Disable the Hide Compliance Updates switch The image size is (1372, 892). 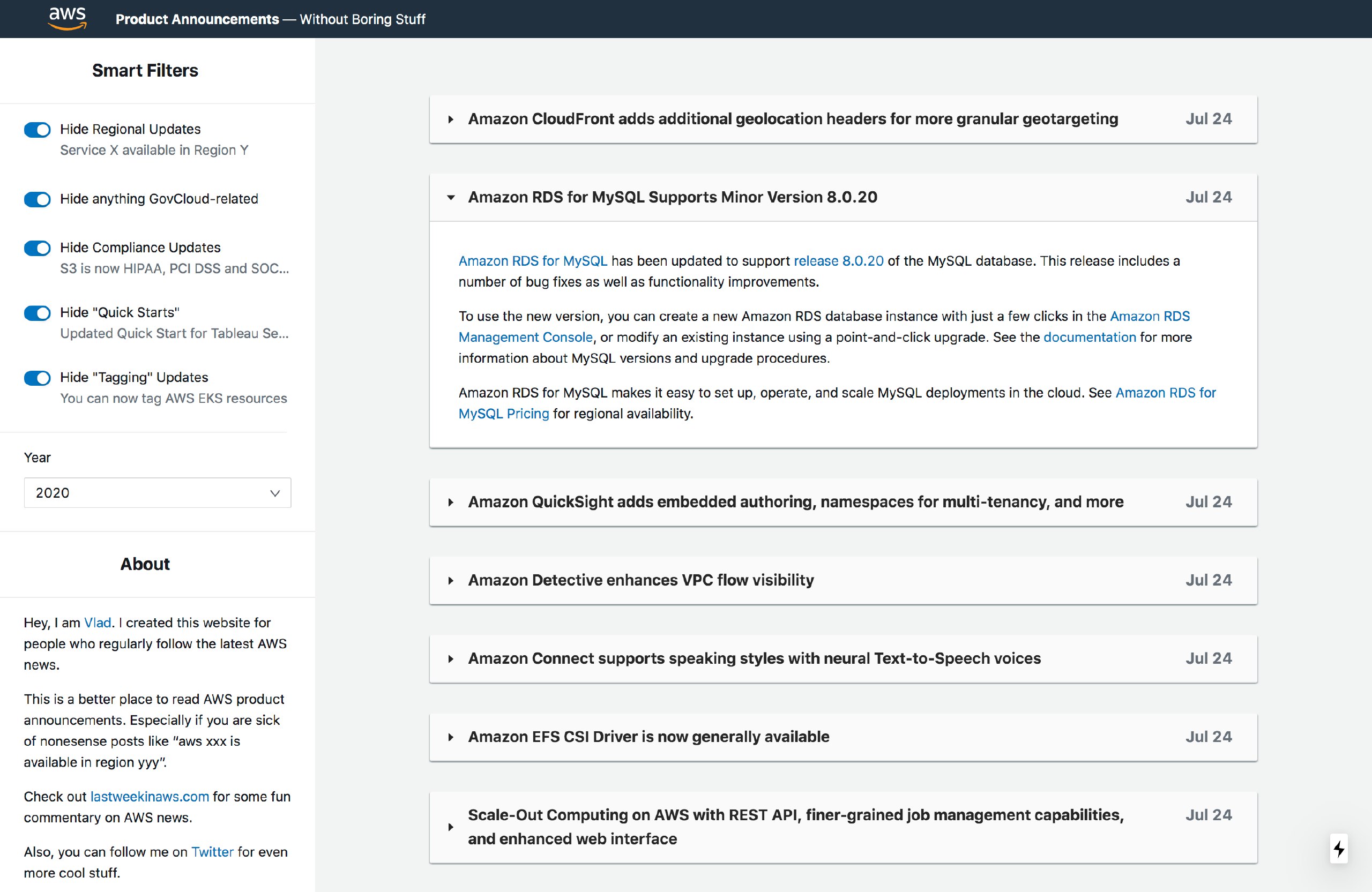(x=38, y=248)
